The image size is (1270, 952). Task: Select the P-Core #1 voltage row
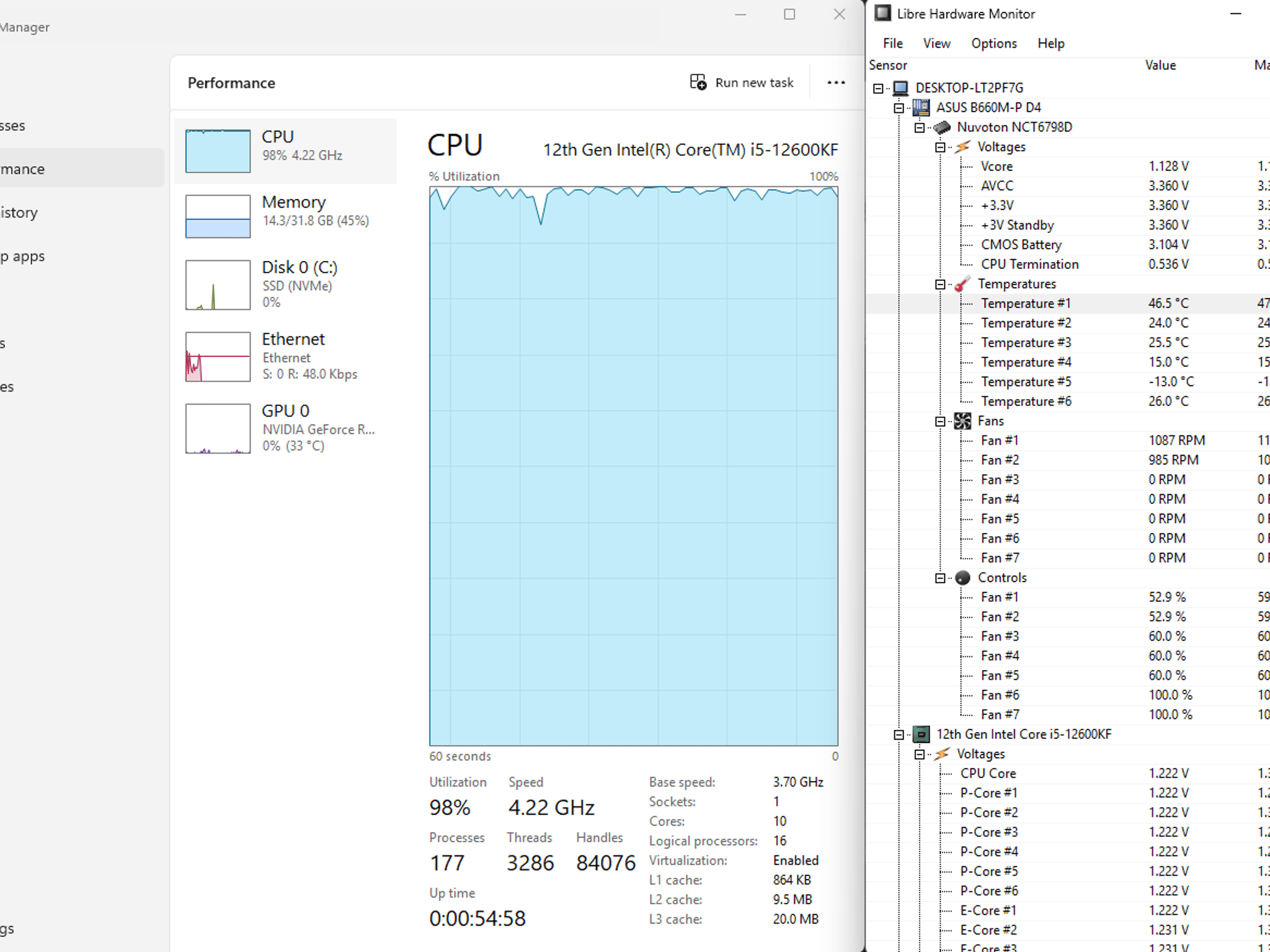(1068, 793)
